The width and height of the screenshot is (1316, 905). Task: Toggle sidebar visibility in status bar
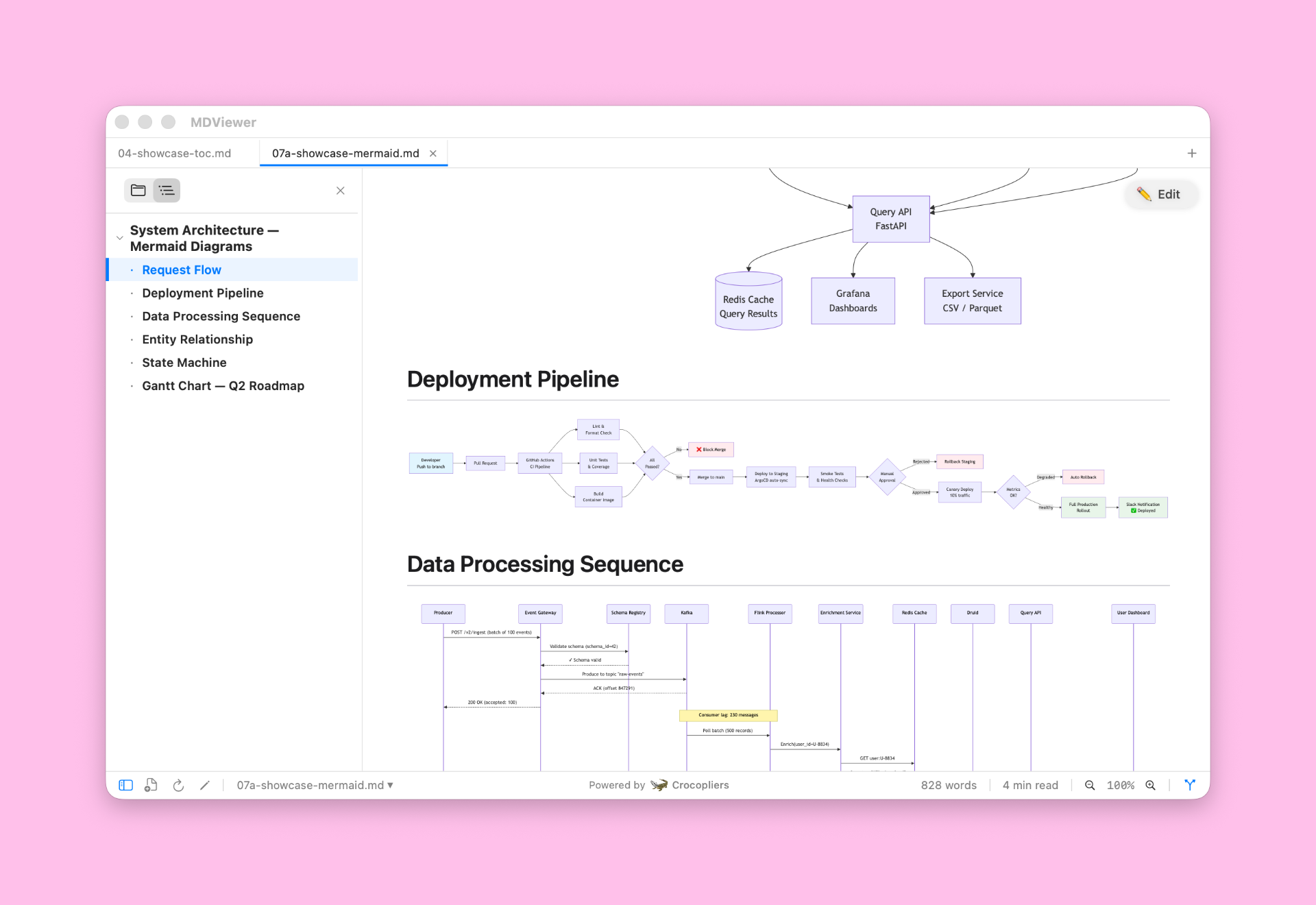coord(125,785)
